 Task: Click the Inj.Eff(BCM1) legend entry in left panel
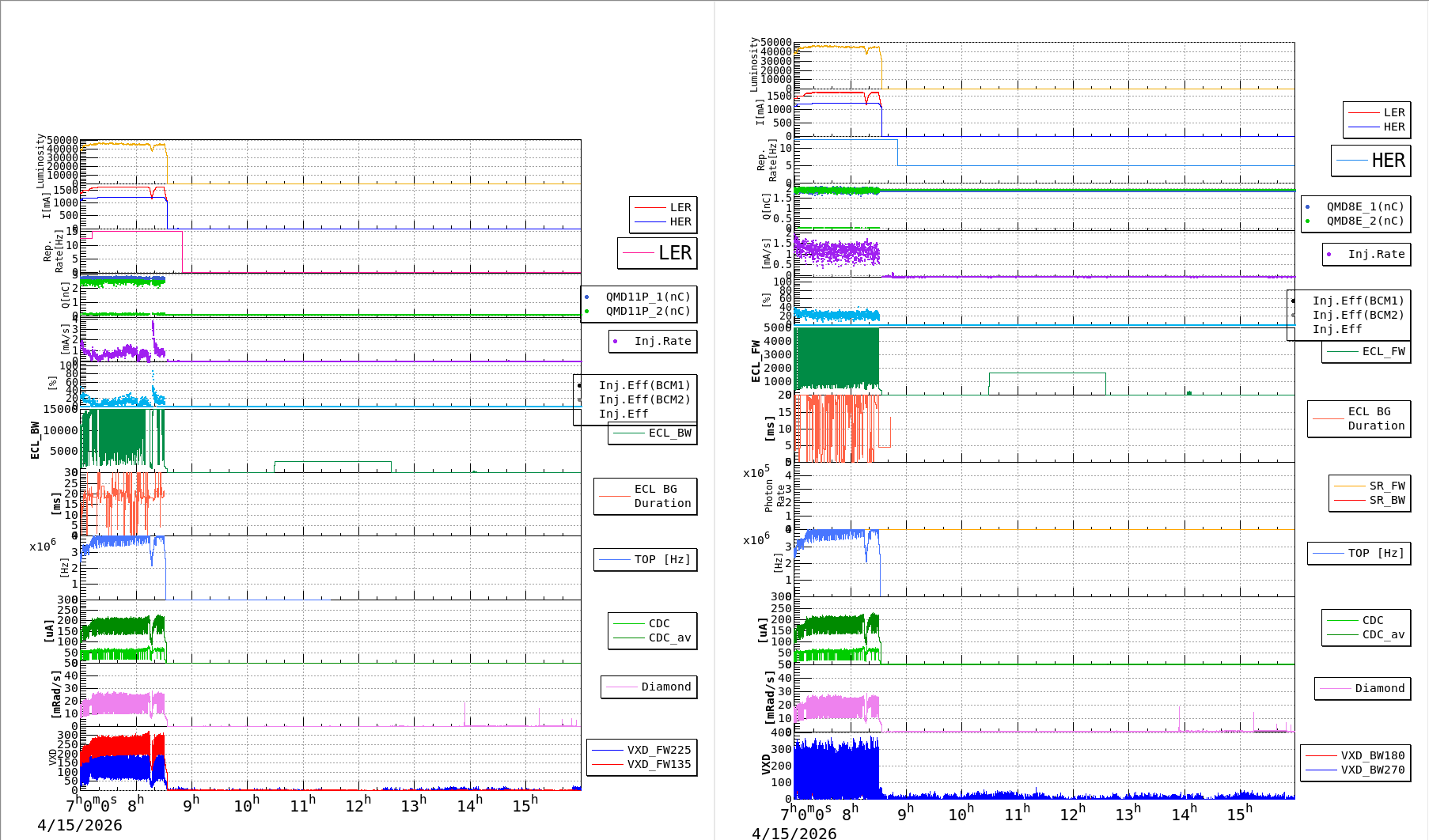point(644,386)
